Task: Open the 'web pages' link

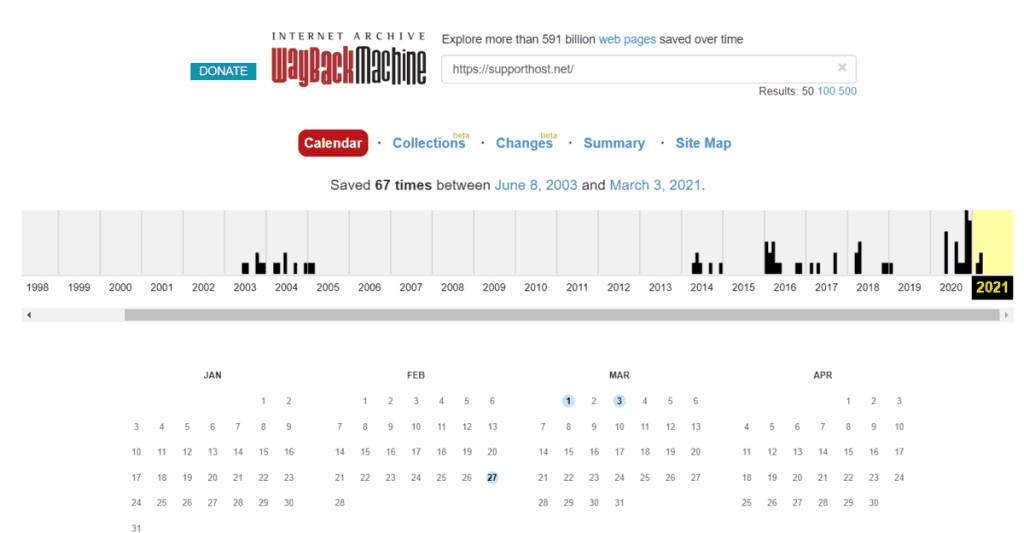Action: 627,39
